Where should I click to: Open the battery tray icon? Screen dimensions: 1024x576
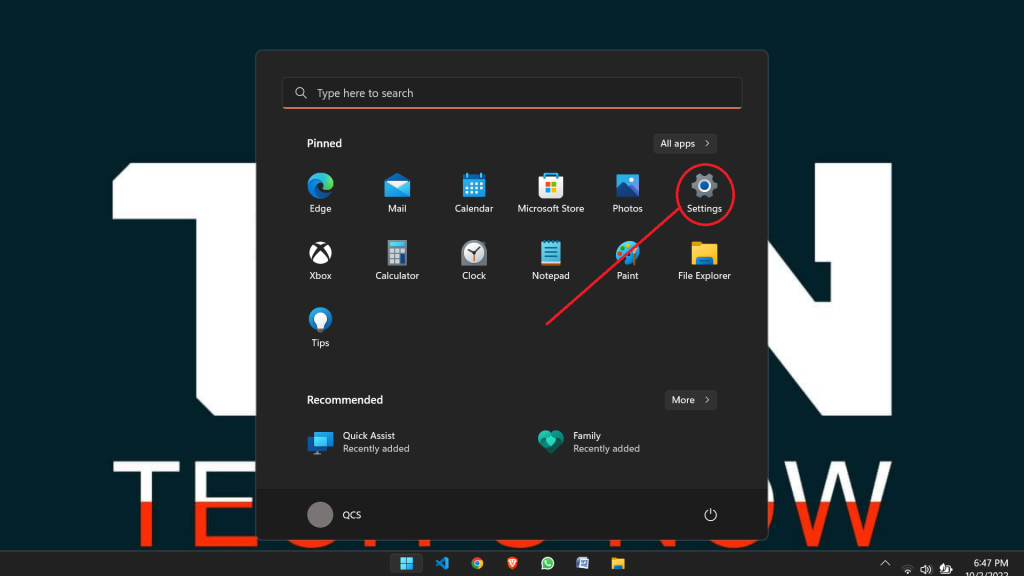tap(946, 569)
